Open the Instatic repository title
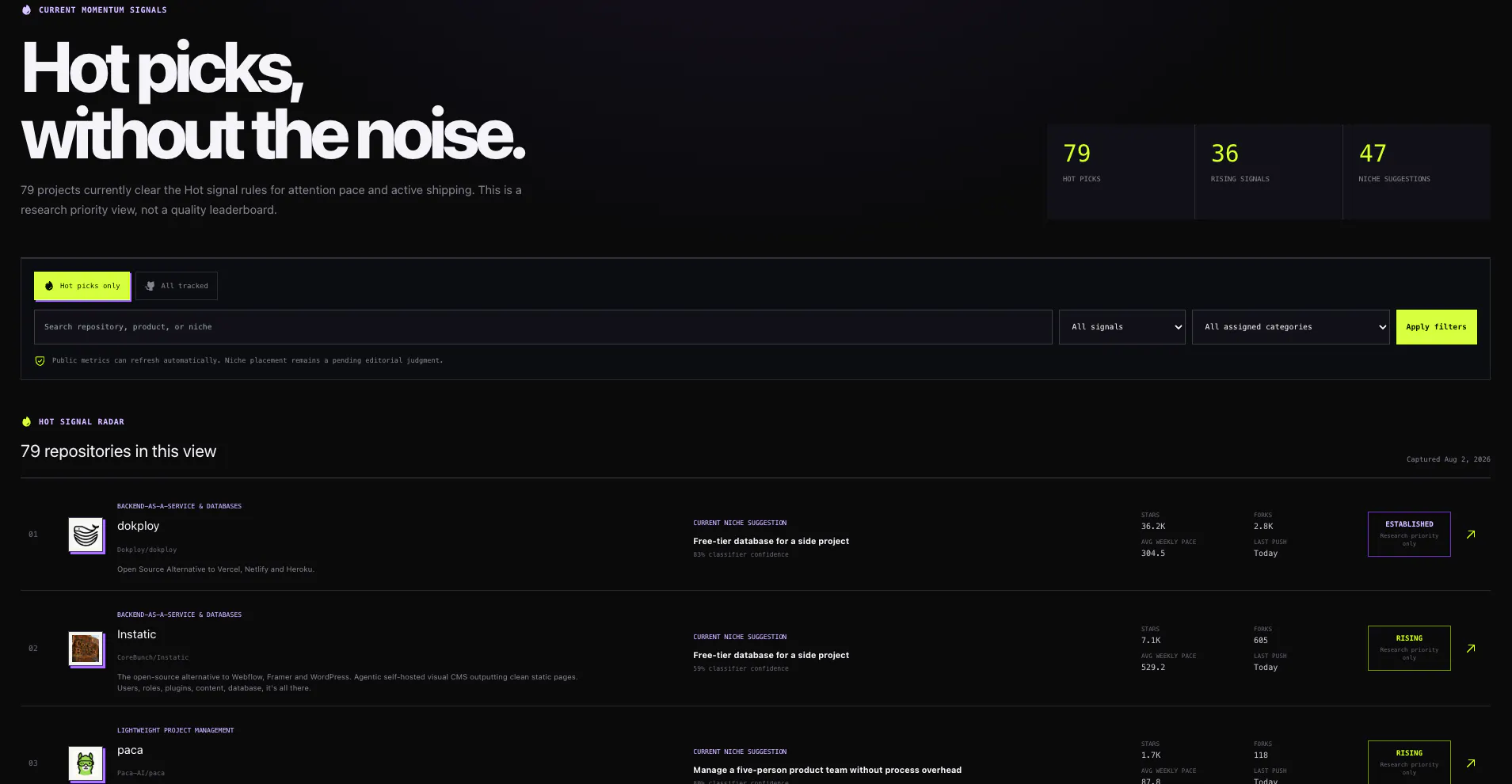Screen dimensions: 1512x784 pos(136,634)
